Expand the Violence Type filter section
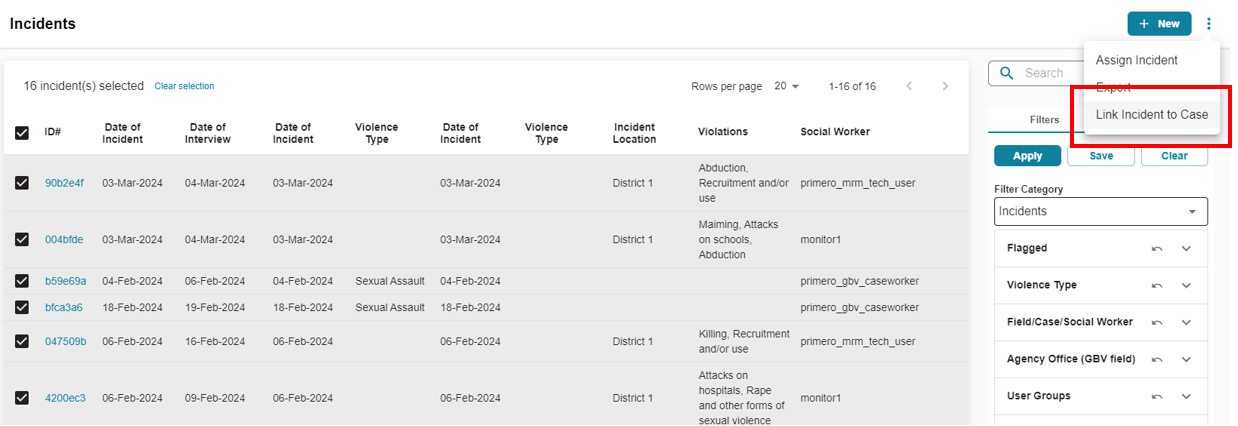The image size is (1238, 426). click(1187, 285)
